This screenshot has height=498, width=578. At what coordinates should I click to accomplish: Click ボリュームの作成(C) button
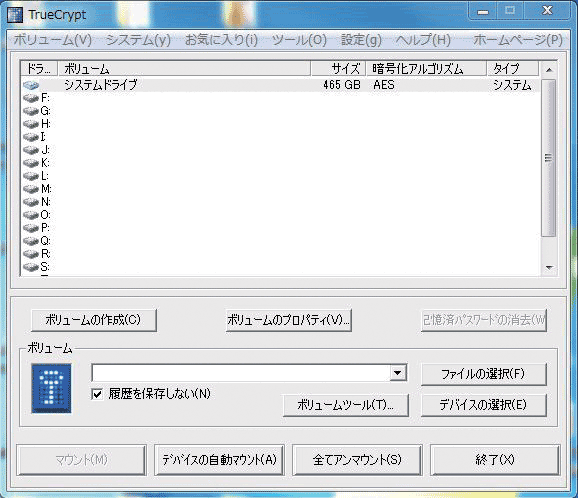94,320
